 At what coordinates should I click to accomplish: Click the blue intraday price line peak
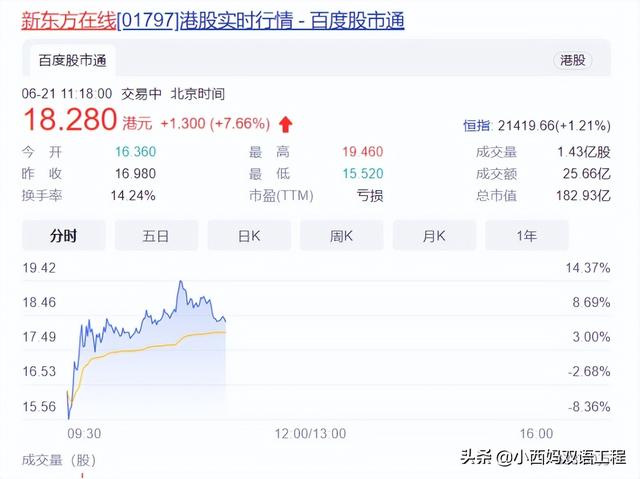[181, 282]
